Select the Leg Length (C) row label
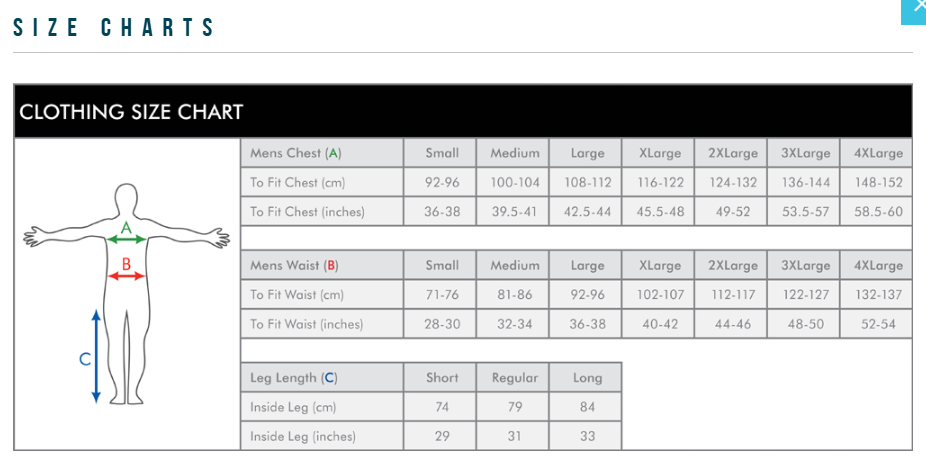This screenshot has height=466, width=926. click(294, 378)
